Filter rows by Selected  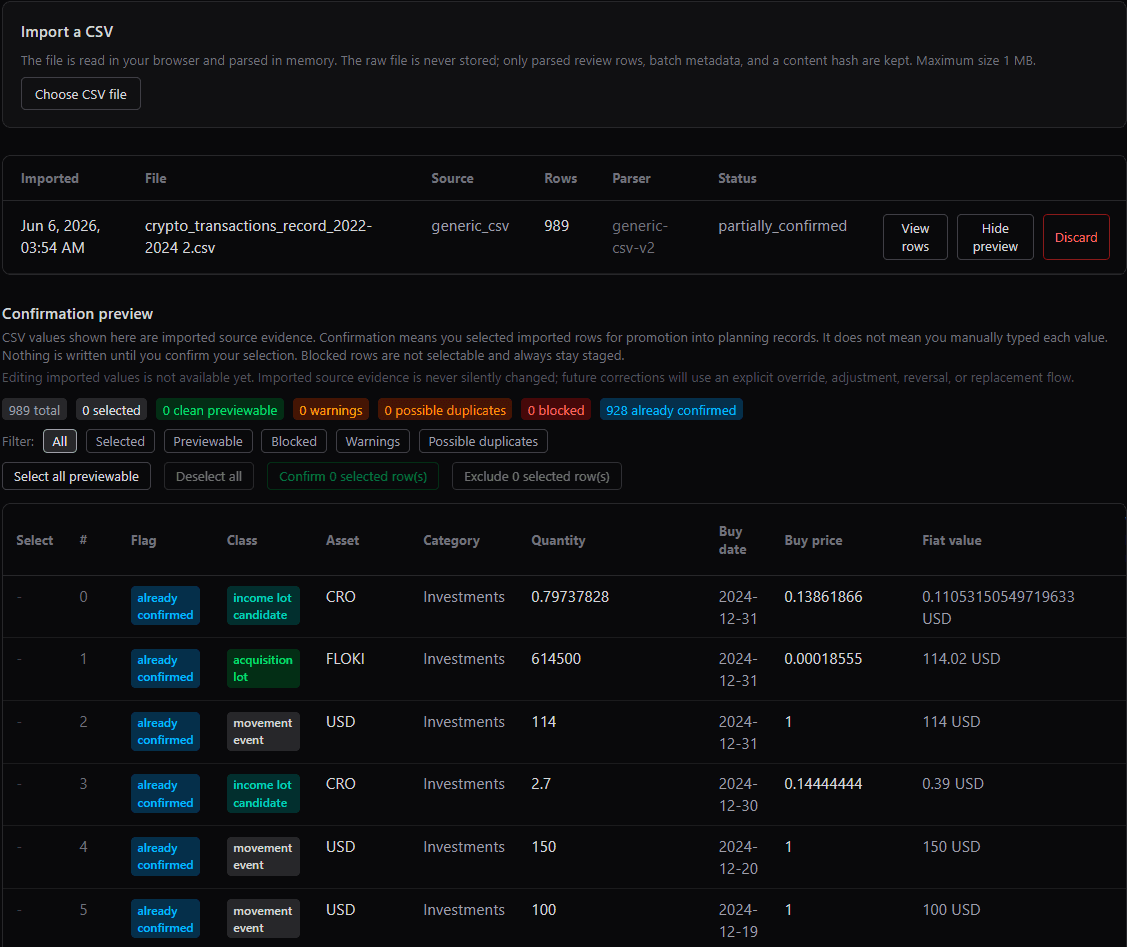click(120, 441)
